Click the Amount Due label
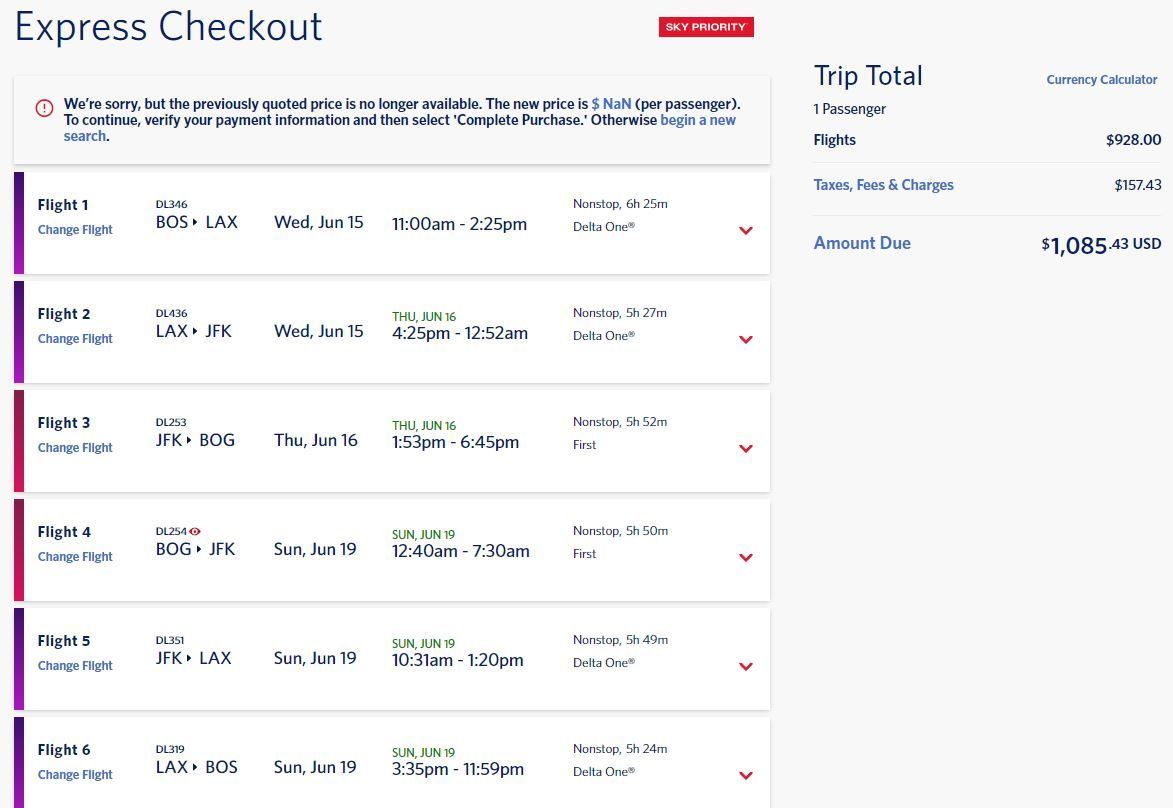 [862, 243]
